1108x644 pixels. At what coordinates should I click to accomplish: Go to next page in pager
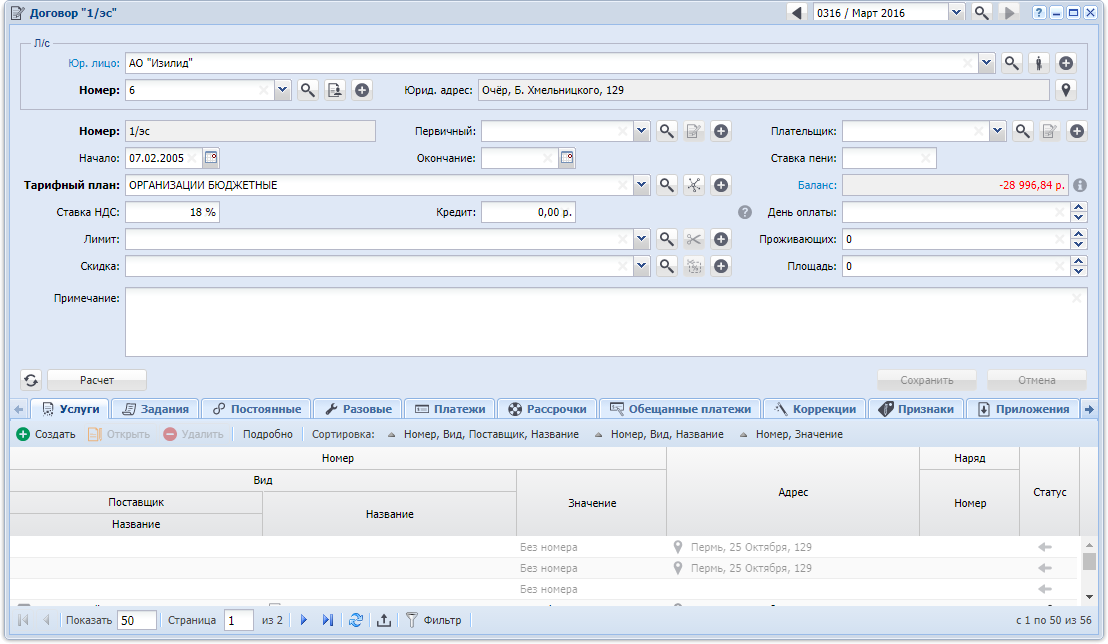[x=304, y=620]
